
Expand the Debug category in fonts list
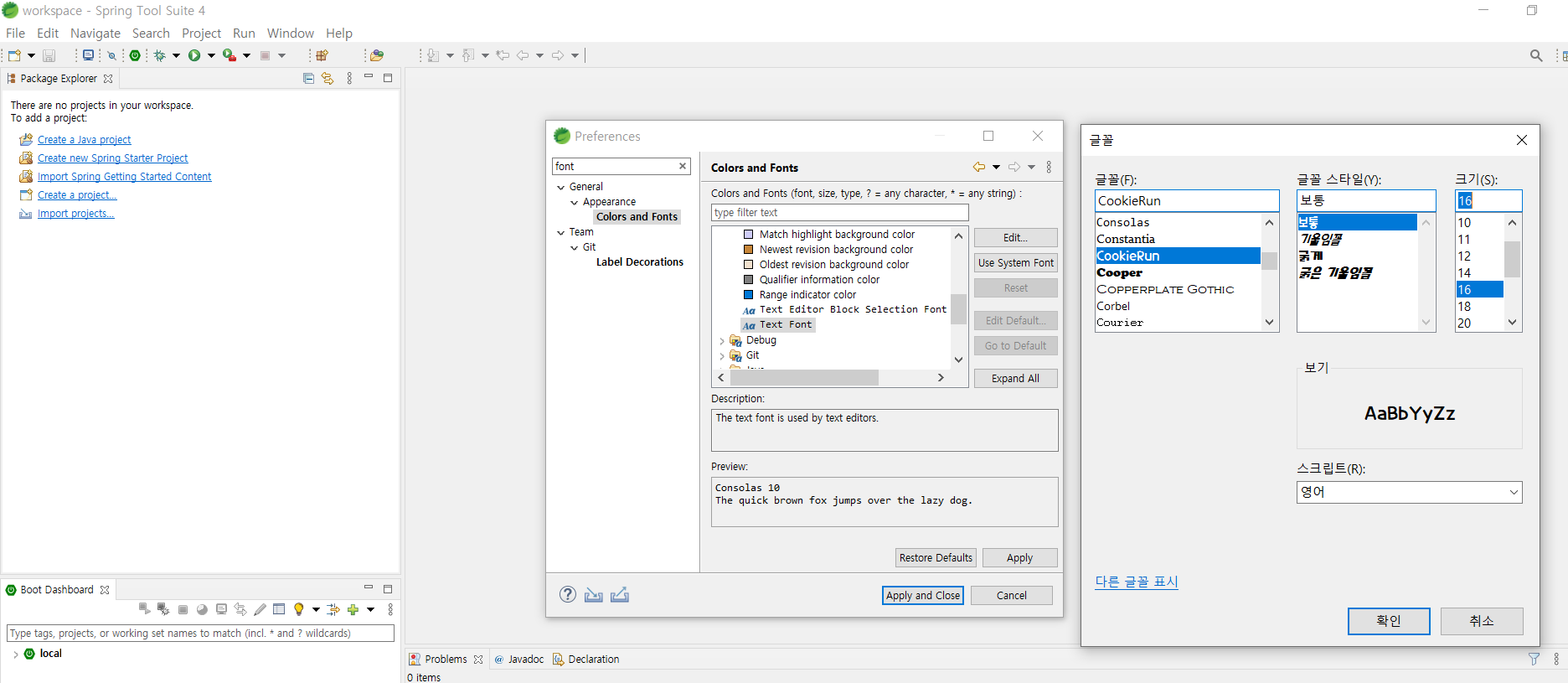pyautogui.click(x=722, y=341)
